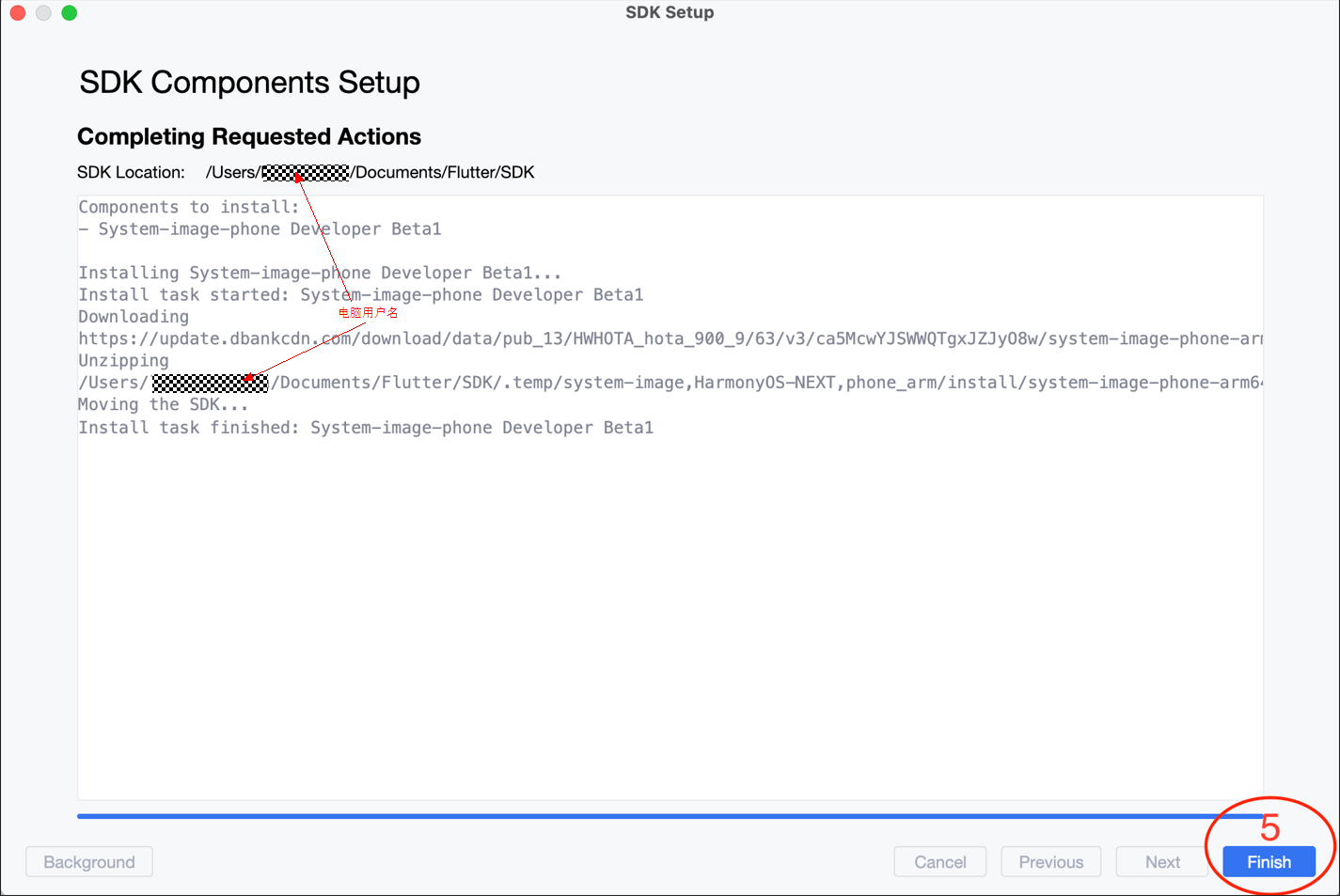Click the Cancel button
Screen dimensions: 1340x896
939,861
